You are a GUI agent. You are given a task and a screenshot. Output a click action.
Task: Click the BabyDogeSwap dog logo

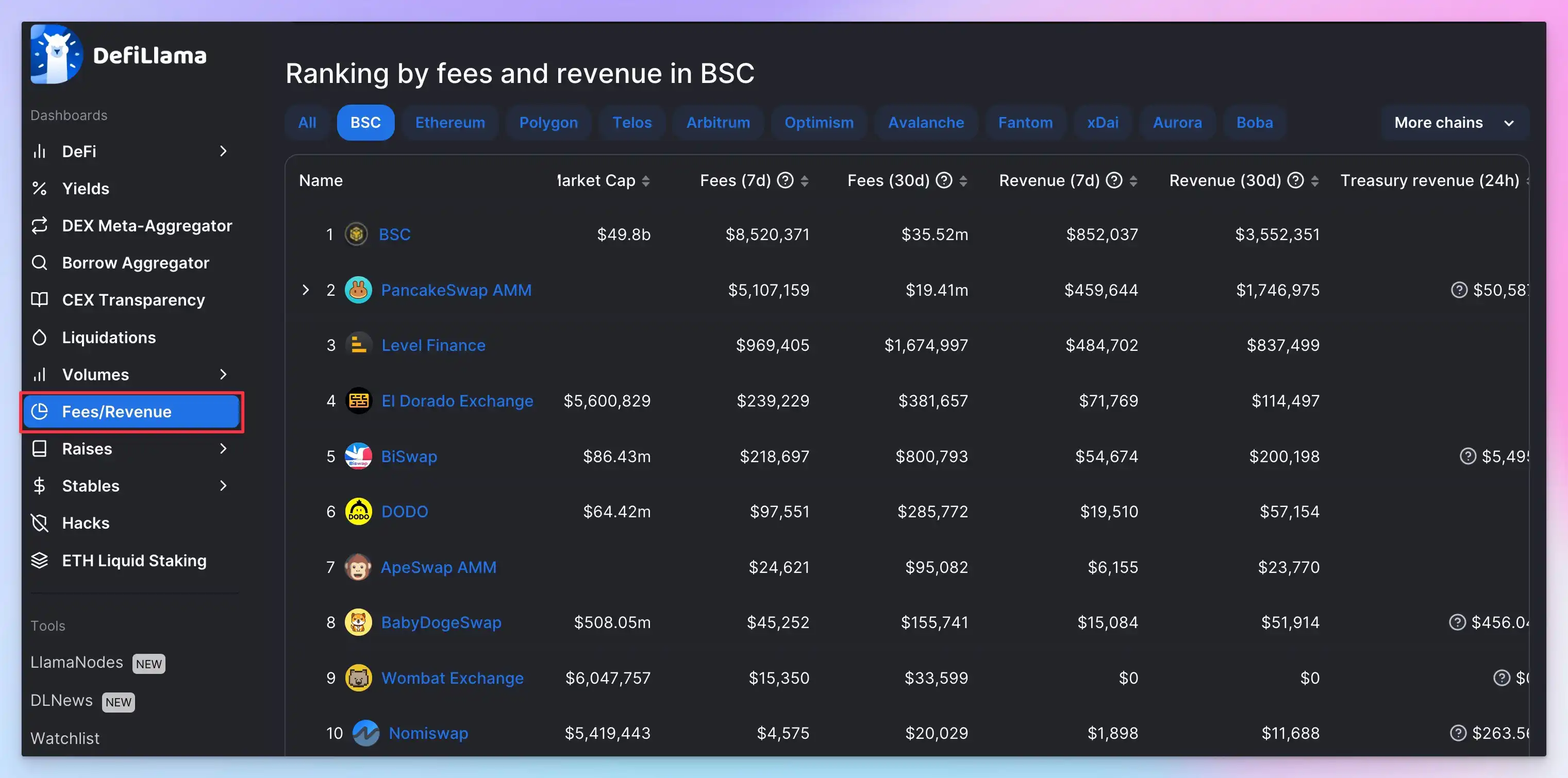358,622
